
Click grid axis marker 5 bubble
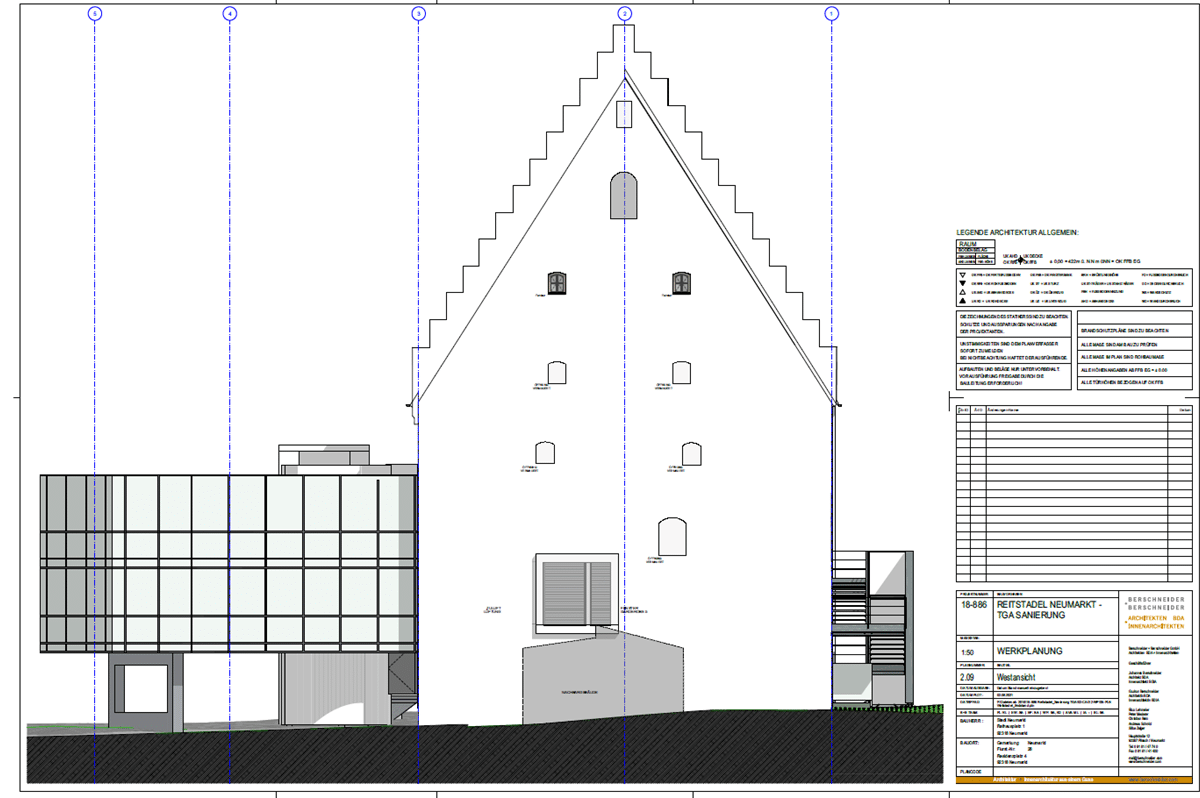tap(95, 14)
